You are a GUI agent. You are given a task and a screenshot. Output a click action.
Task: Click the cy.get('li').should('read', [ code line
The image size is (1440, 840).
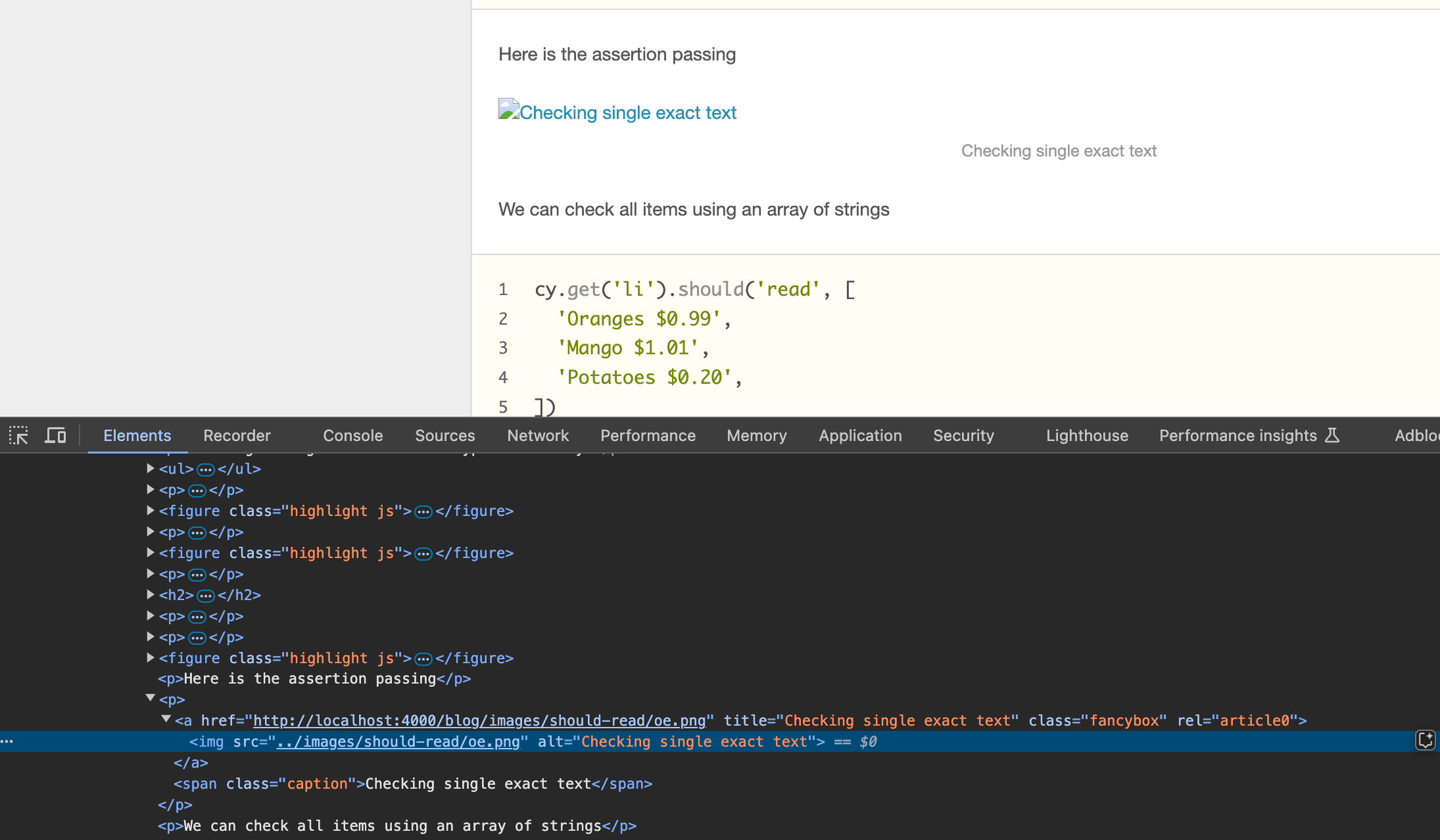[x=695, y=289]
